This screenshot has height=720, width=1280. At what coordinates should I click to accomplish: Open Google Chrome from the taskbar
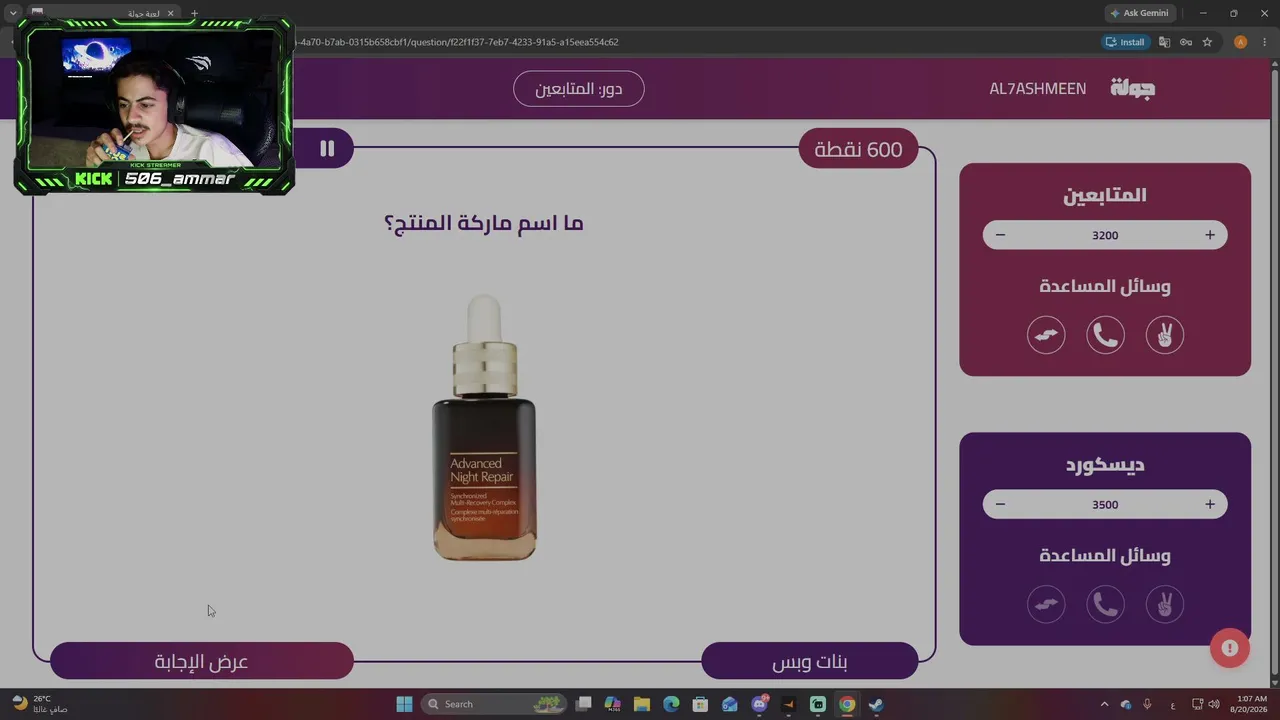(x=847, y=704)
